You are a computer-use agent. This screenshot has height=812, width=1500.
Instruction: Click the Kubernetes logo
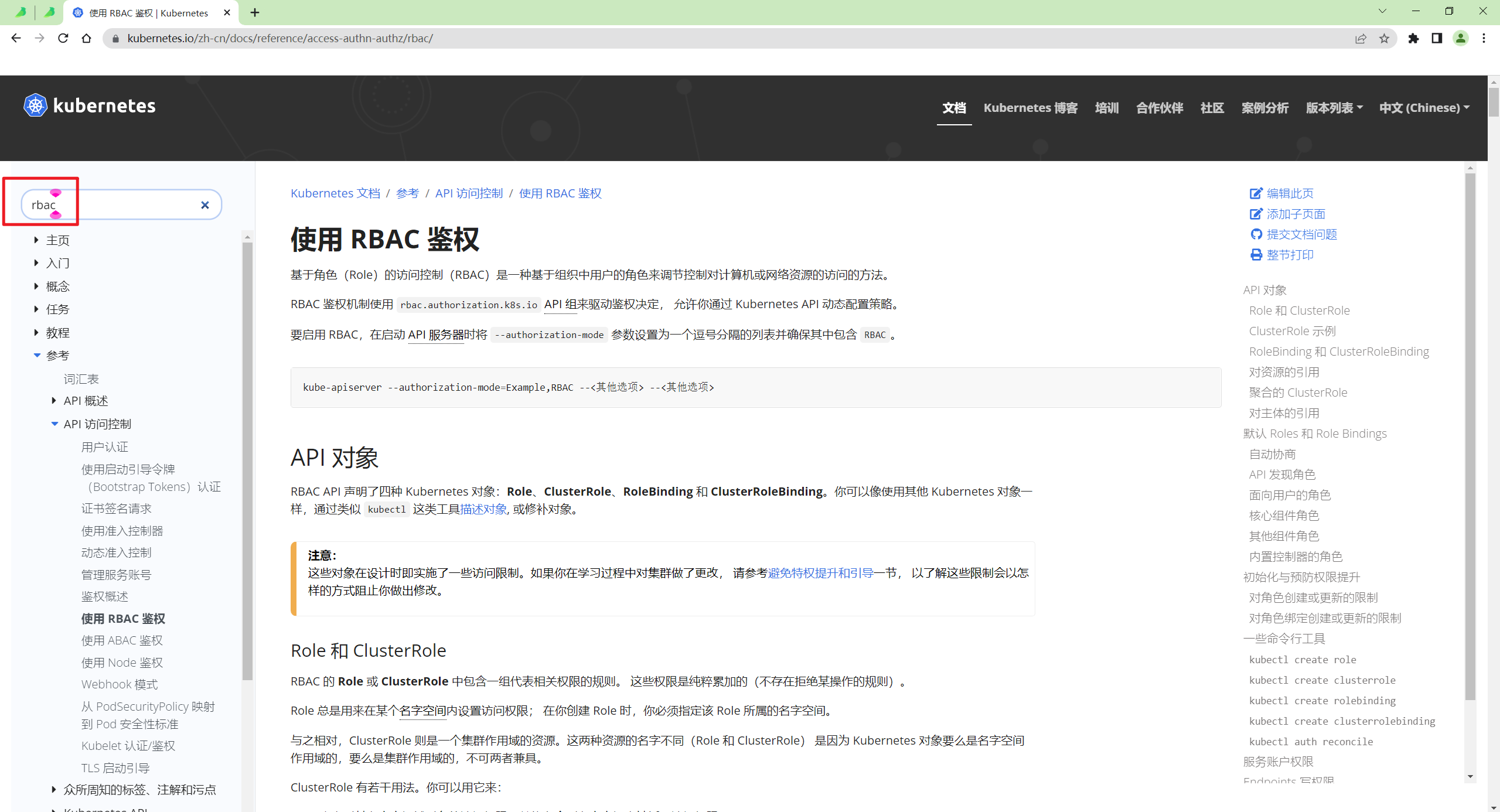click(x=90, y=105)
